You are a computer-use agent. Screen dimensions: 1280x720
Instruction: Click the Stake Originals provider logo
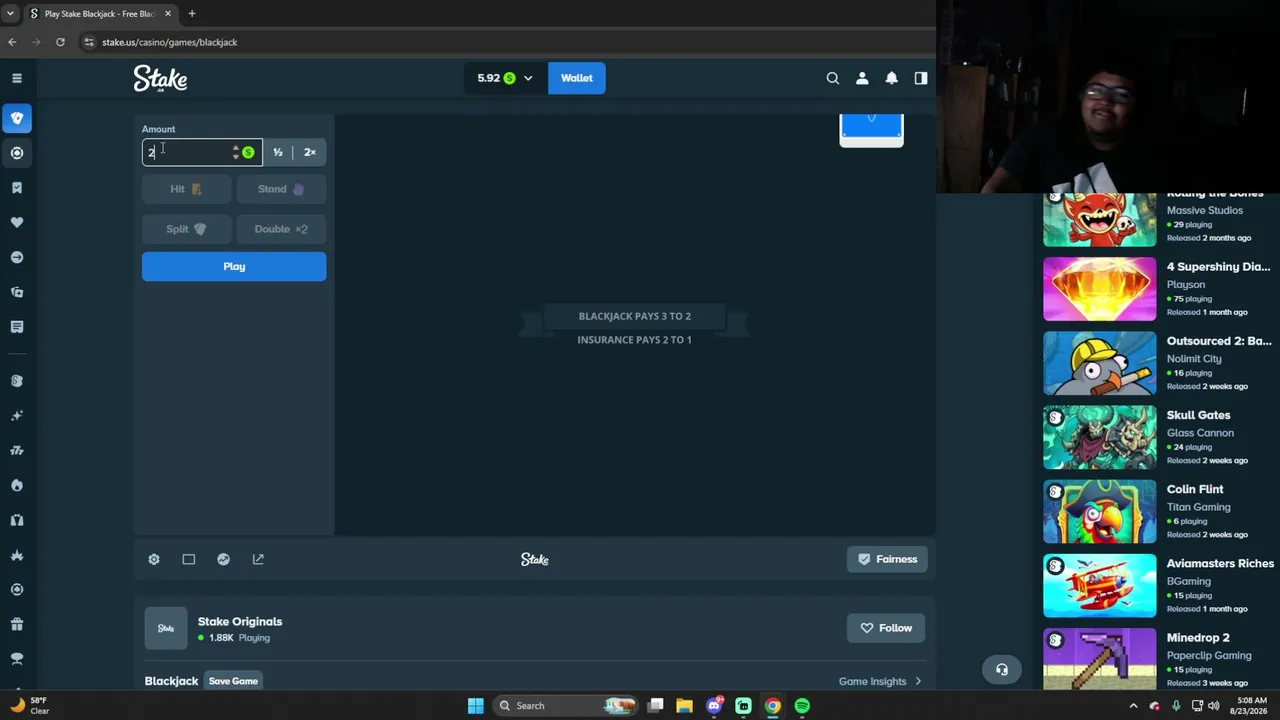point(166,628)
